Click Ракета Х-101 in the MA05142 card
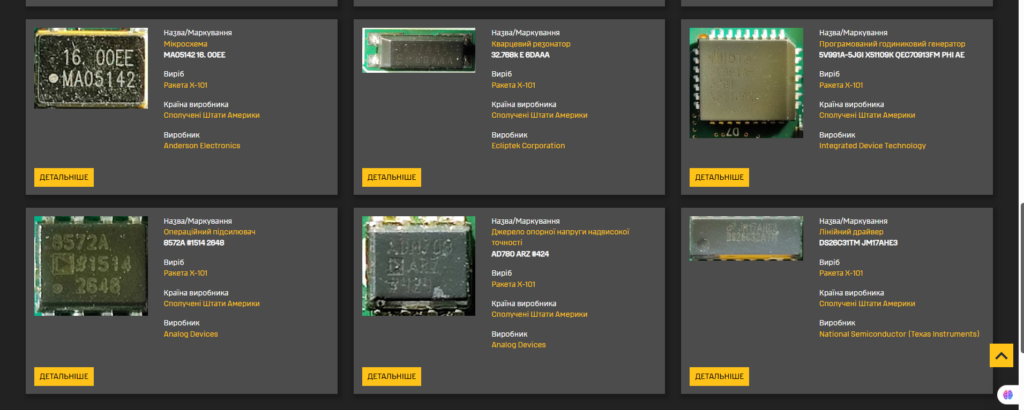The width and height of the screenshot is (1024, 410). click(x=185, y=85)
